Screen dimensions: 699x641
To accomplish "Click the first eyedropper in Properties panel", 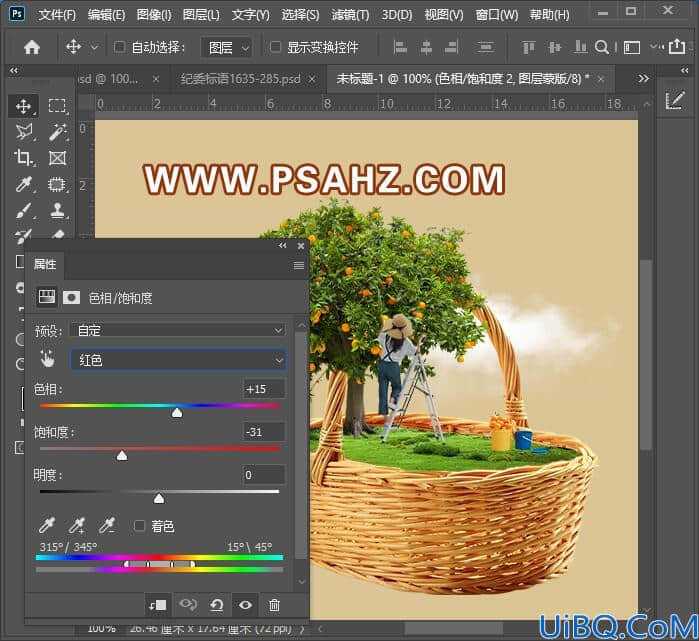I will point(47,526).
